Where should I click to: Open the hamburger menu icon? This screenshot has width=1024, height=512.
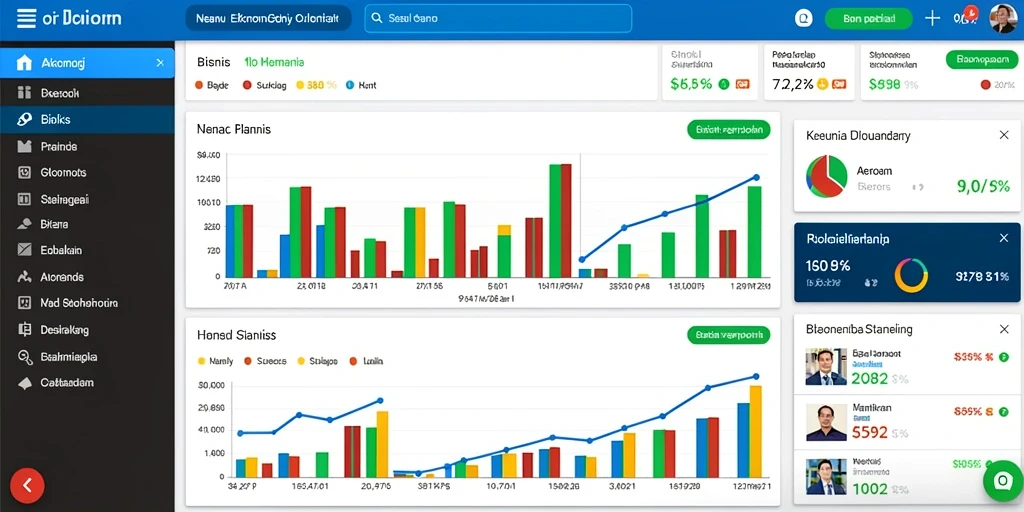pos(25,18)
